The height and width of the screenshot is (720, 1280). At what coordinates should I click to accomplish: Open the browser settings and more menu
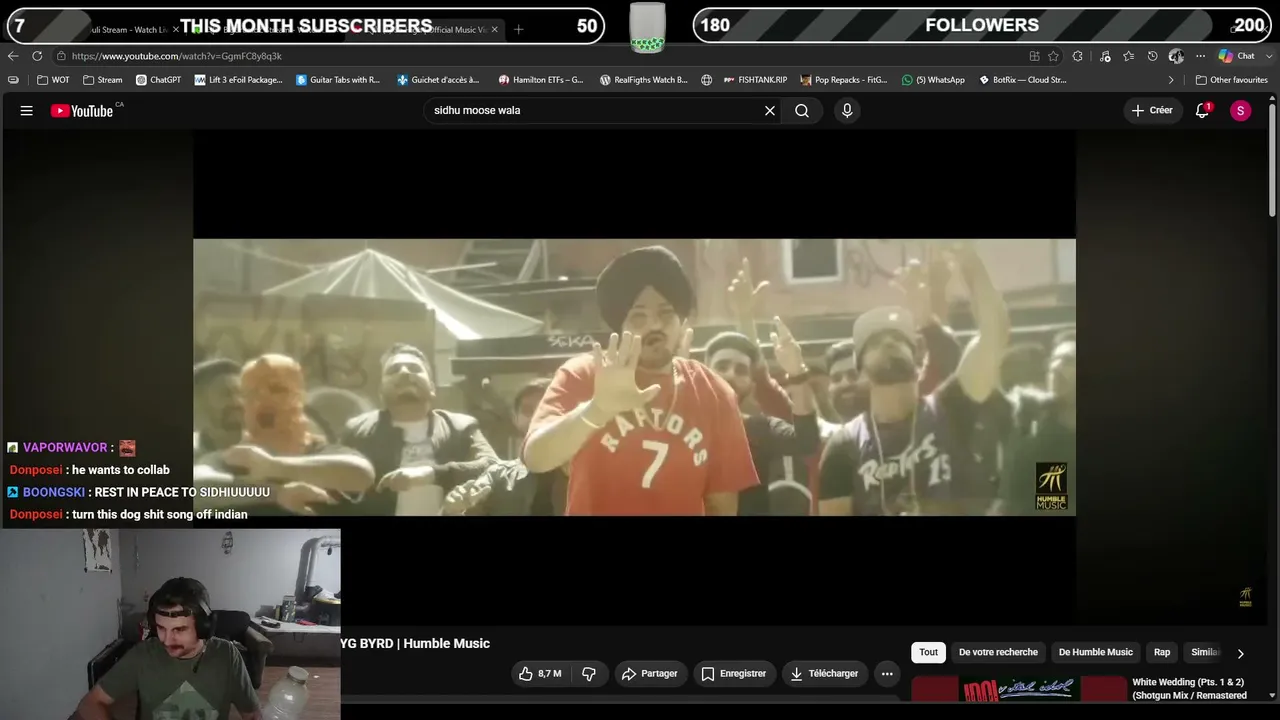click(x=1200, y=56)
